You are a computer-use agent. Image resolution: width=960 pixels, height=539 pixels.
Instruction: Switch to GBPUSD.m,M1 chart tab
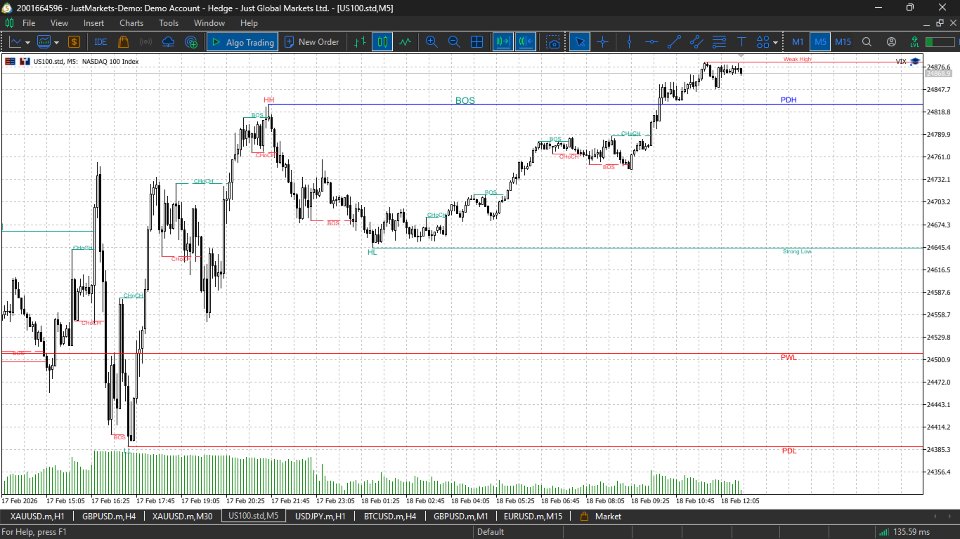coord(461,516)
